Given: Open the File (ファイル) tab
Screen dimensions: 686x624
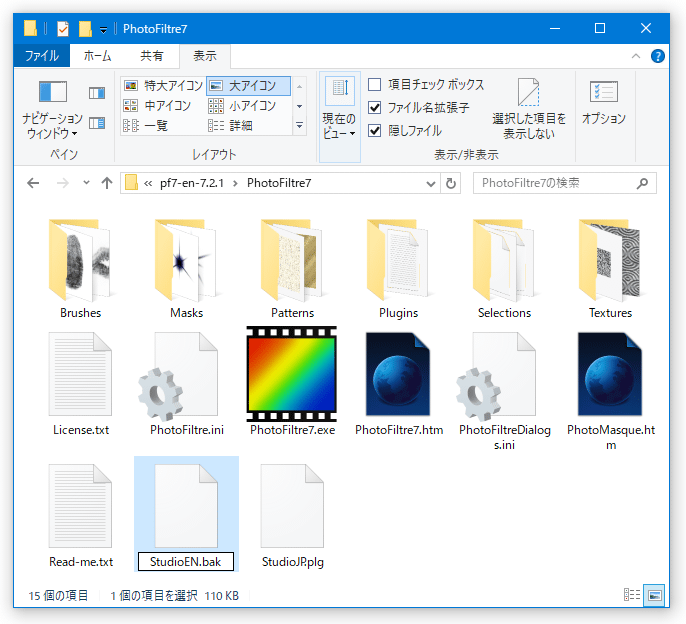Looking at the screenshot, I should (x=42, y=56).
